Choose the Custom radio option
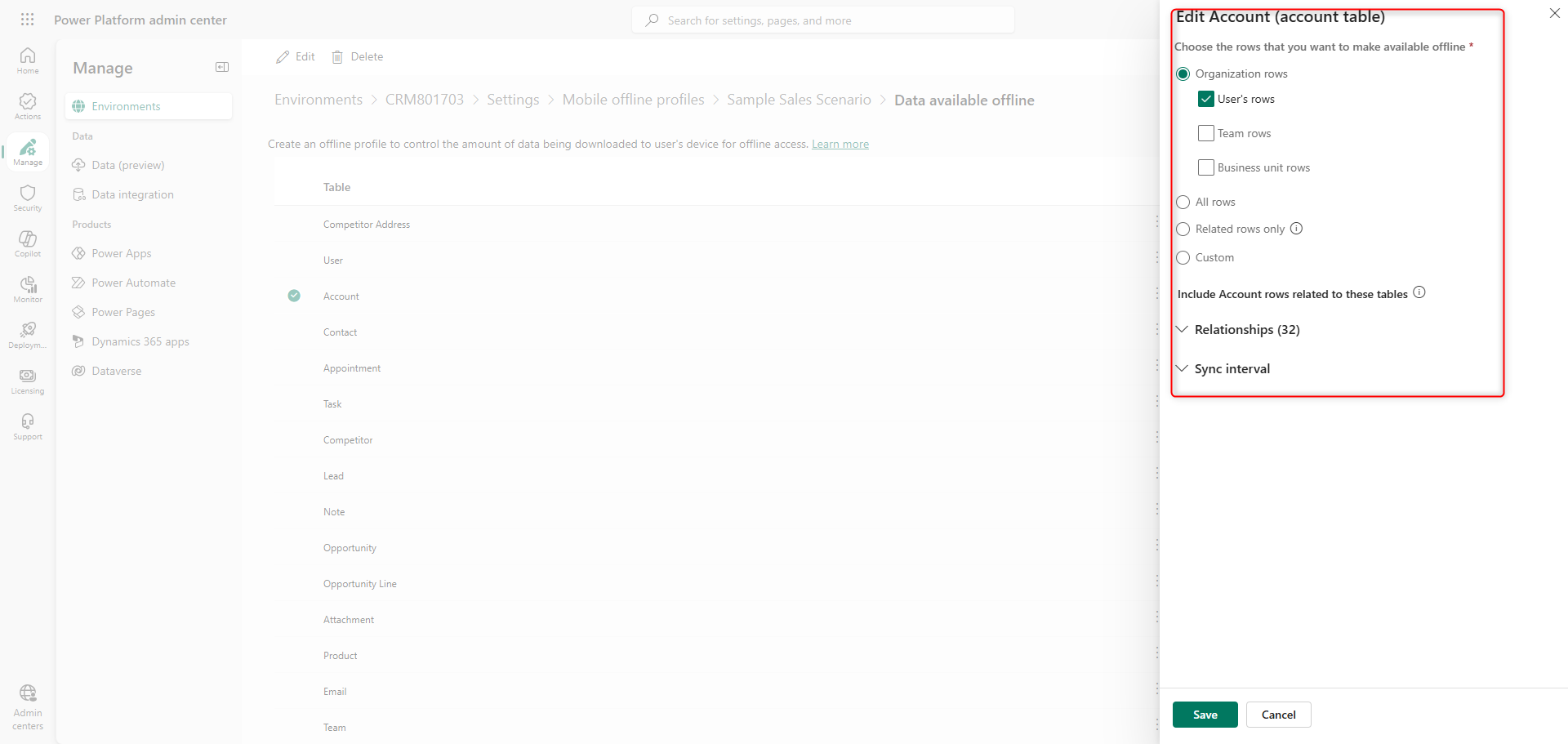This screenshot has width=1568, height=744. (x=1183, y=258)
